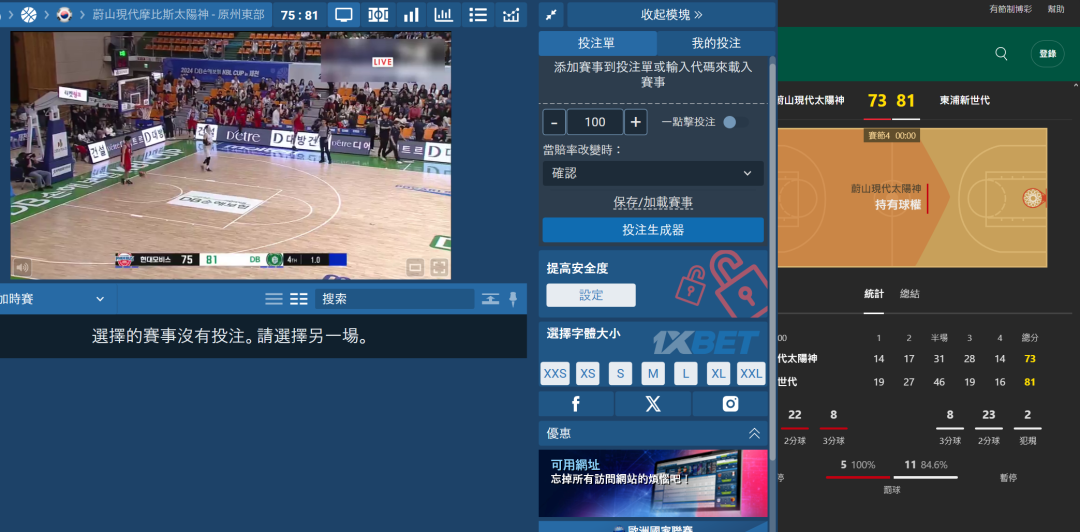Click the 搜索 market search field

[x=395, y=299]
